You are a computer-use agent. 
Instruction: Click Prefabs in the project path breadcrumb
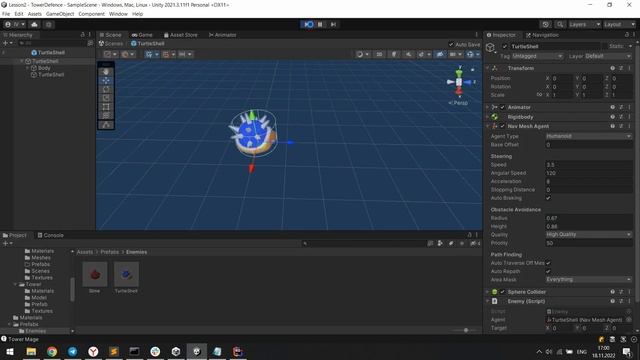point(110,252)
